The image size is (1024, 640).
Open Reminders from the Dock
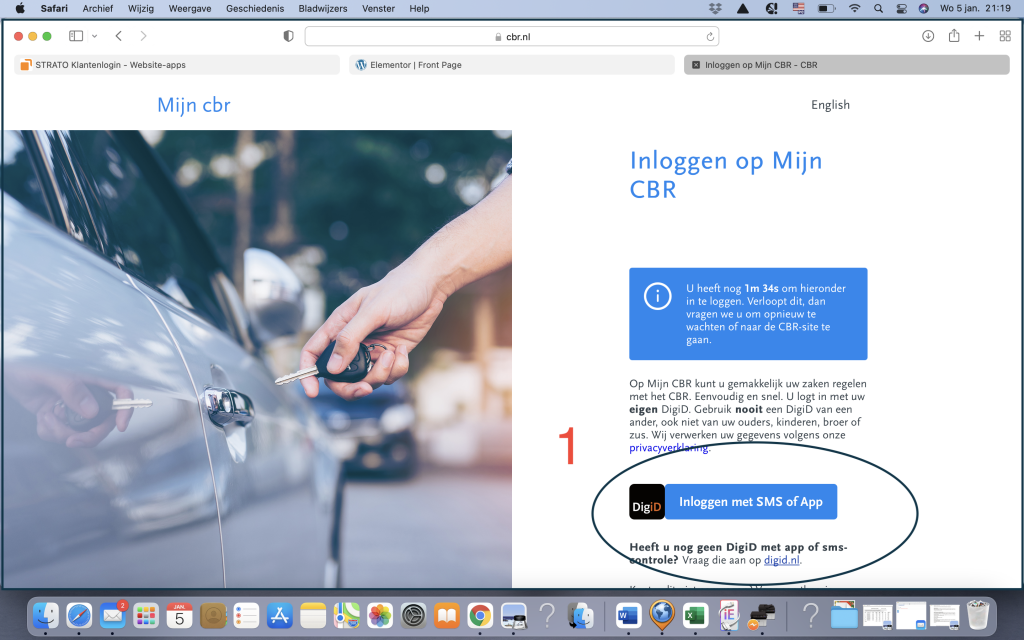coord(246,615)
